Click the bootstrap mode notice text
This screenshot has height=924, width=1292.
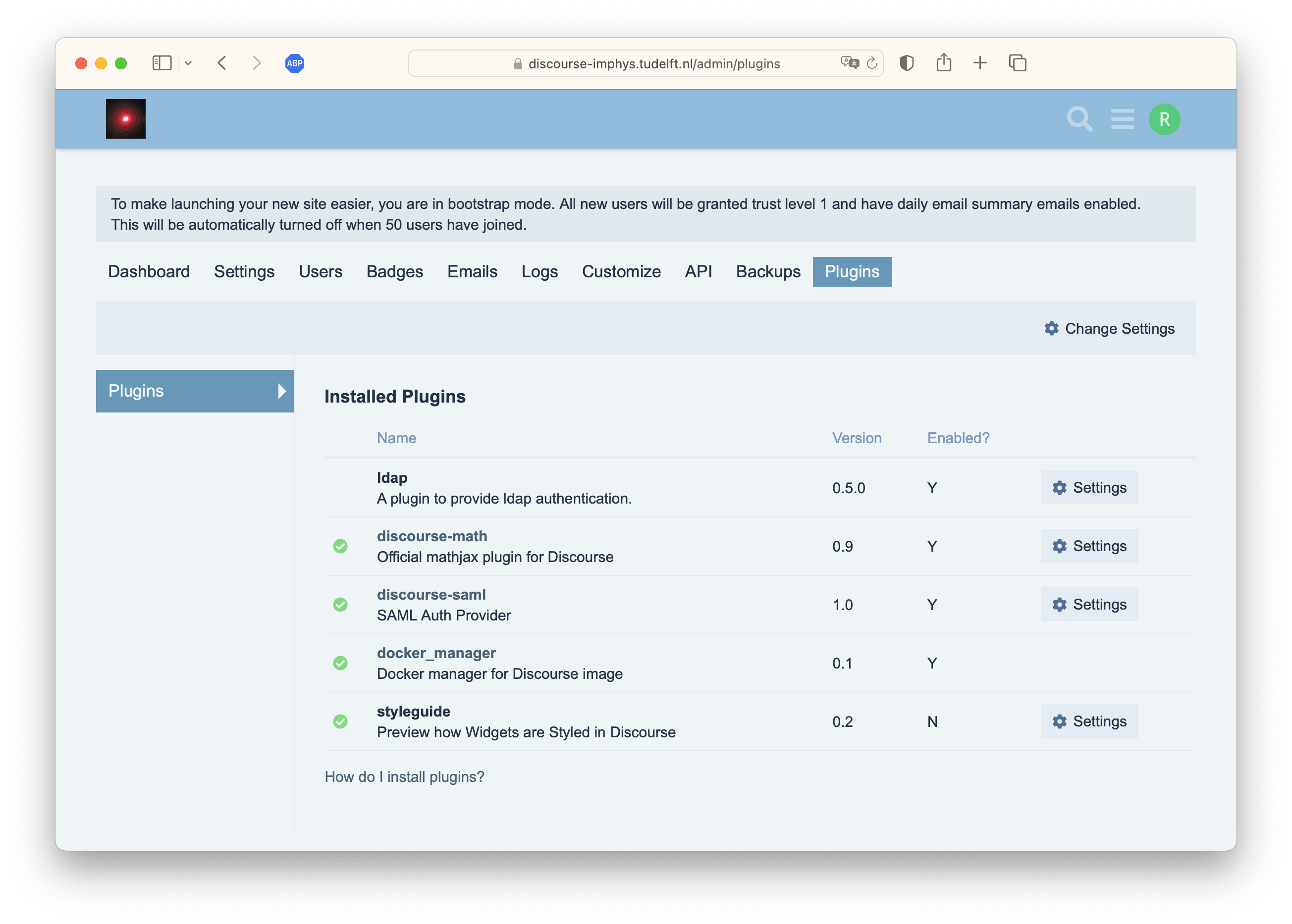coord(626,214)
